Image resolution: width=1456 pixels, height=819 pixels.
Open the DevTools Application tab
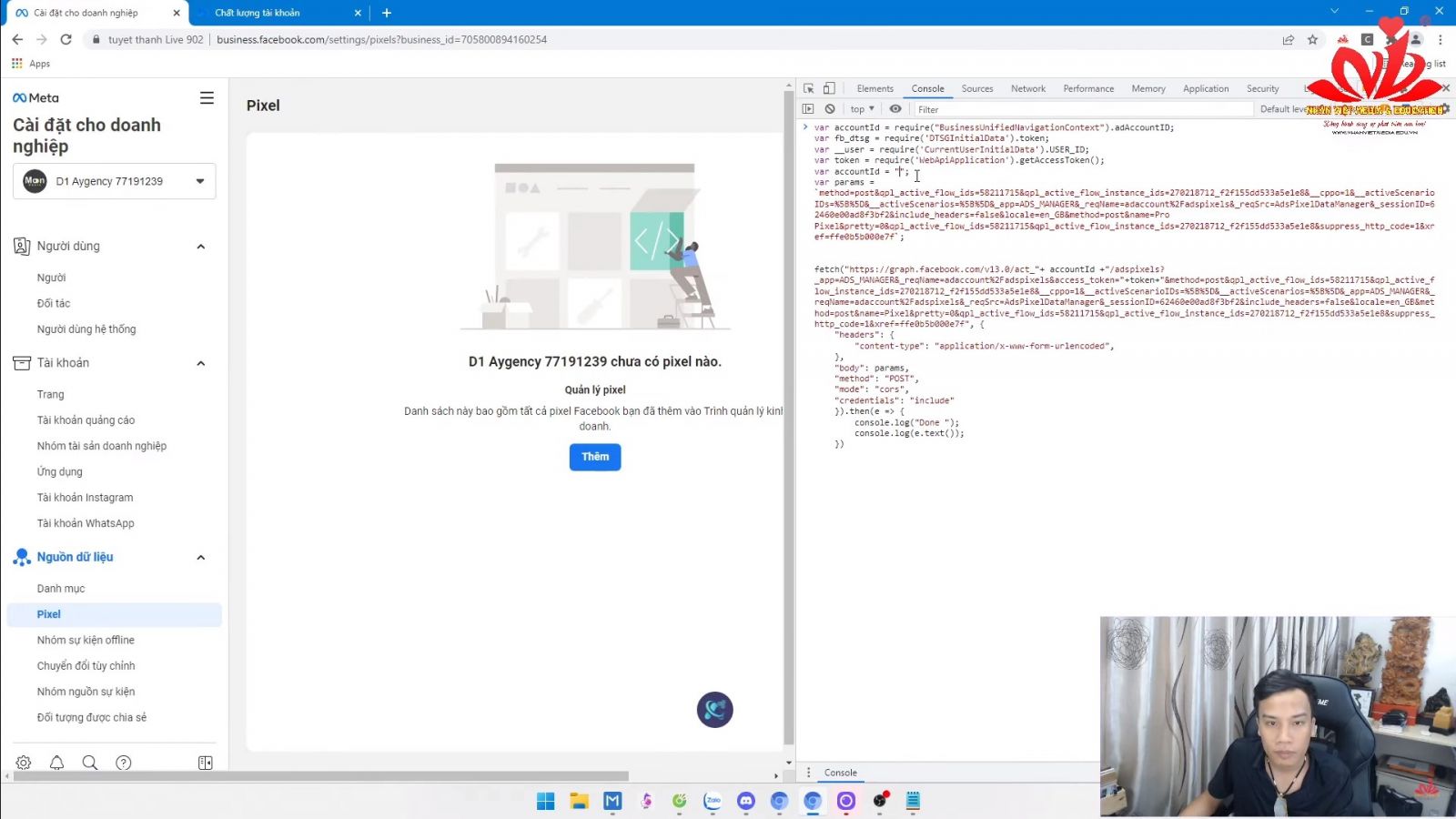1206,88
